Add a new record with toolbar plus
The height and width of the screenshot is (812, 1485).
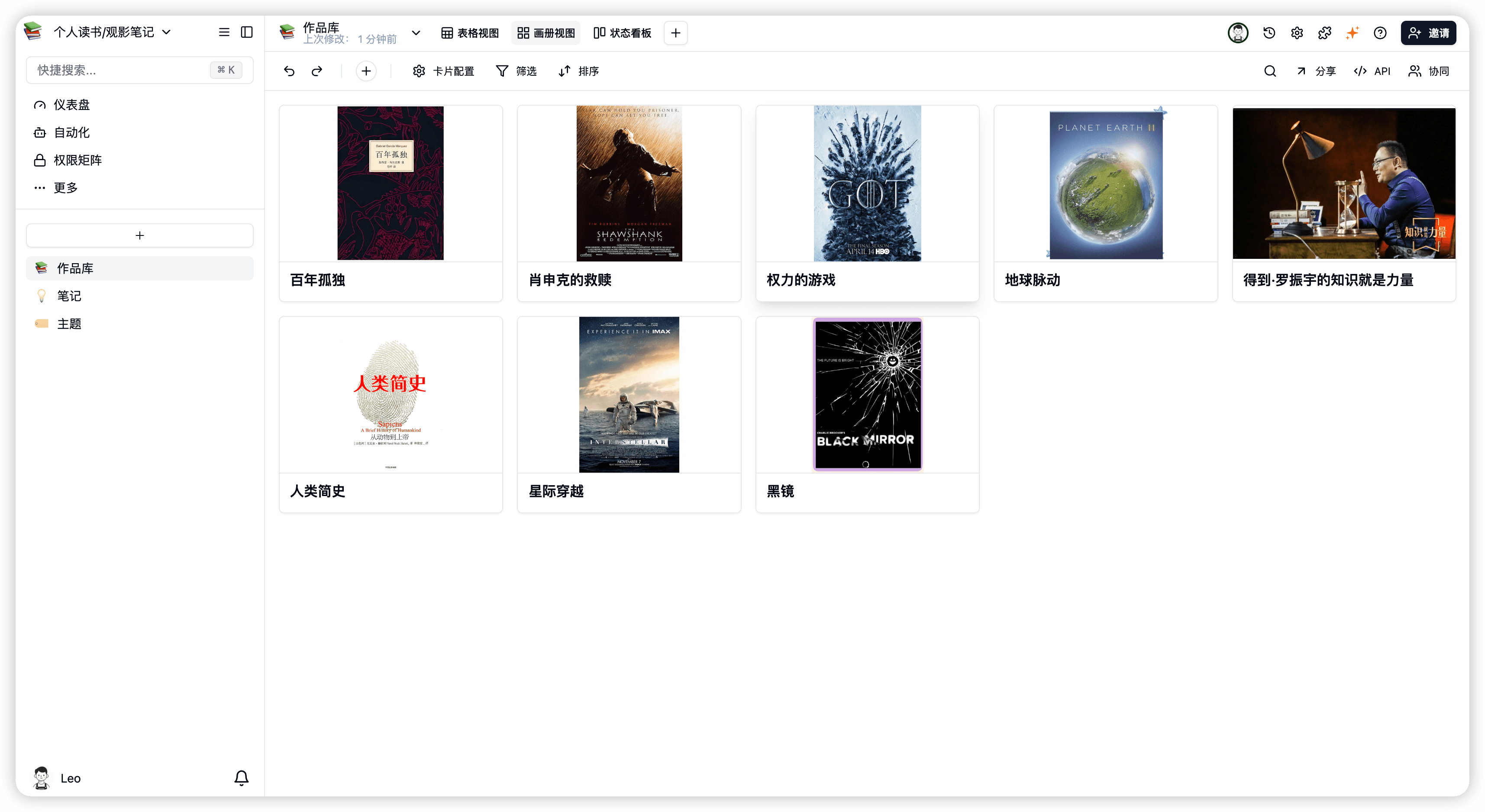[366, 71]
